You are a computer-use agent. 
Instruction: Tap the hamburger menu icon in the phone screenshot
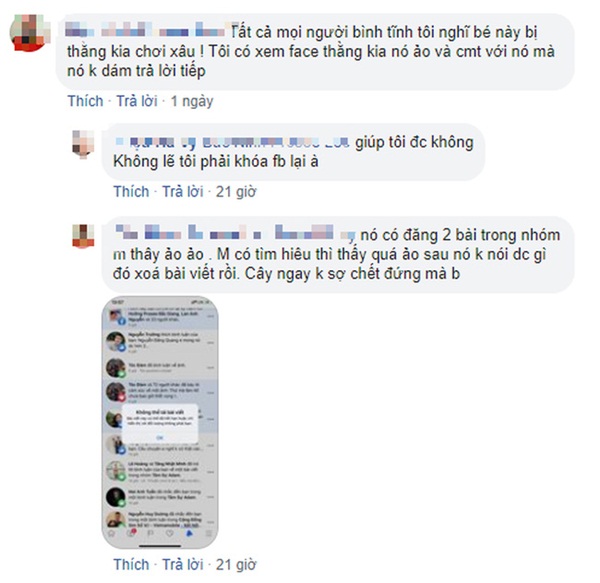tap(209, 533)
